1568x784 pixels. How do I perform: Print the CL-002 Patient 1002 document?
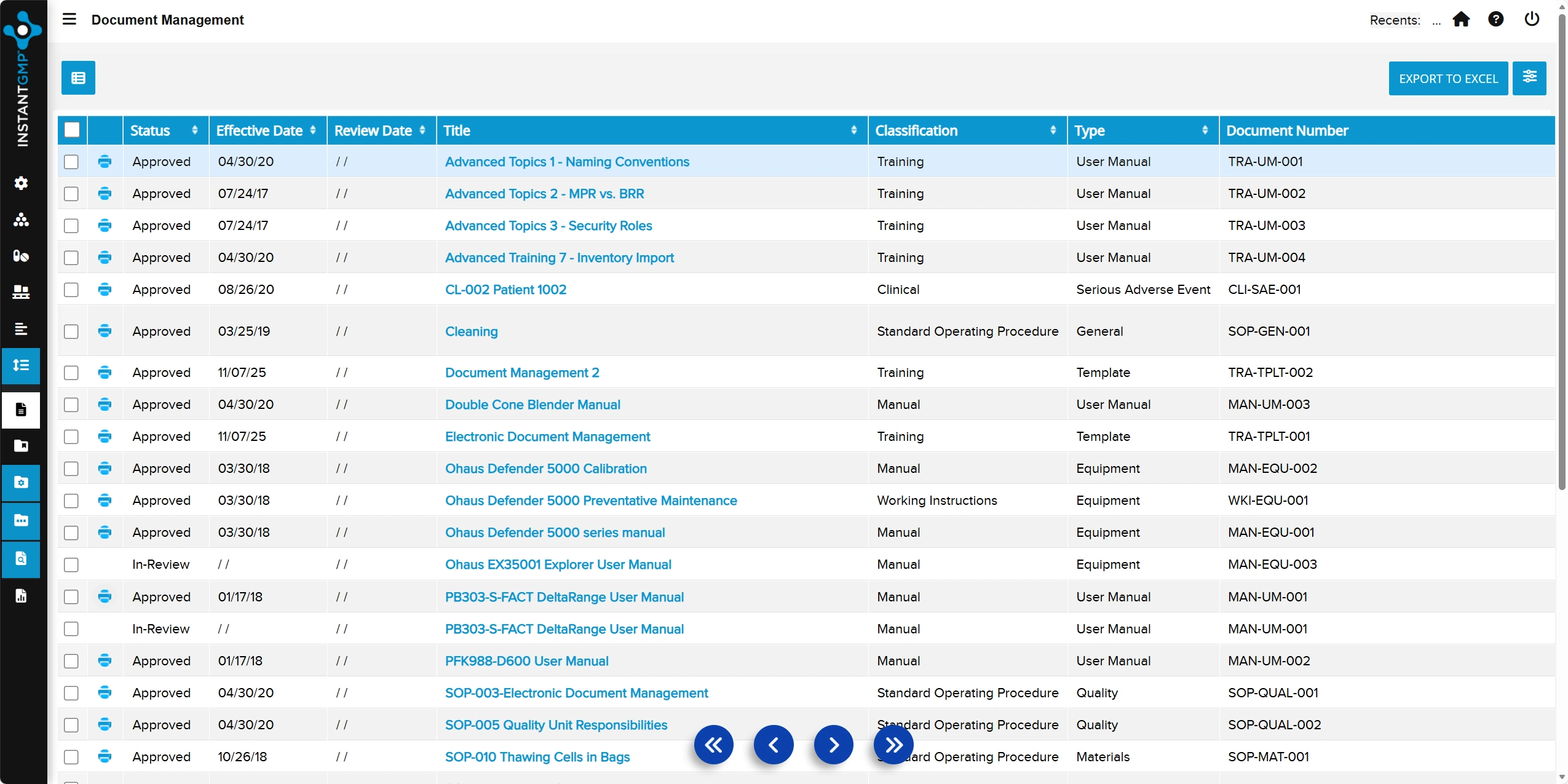pos(105,290)
